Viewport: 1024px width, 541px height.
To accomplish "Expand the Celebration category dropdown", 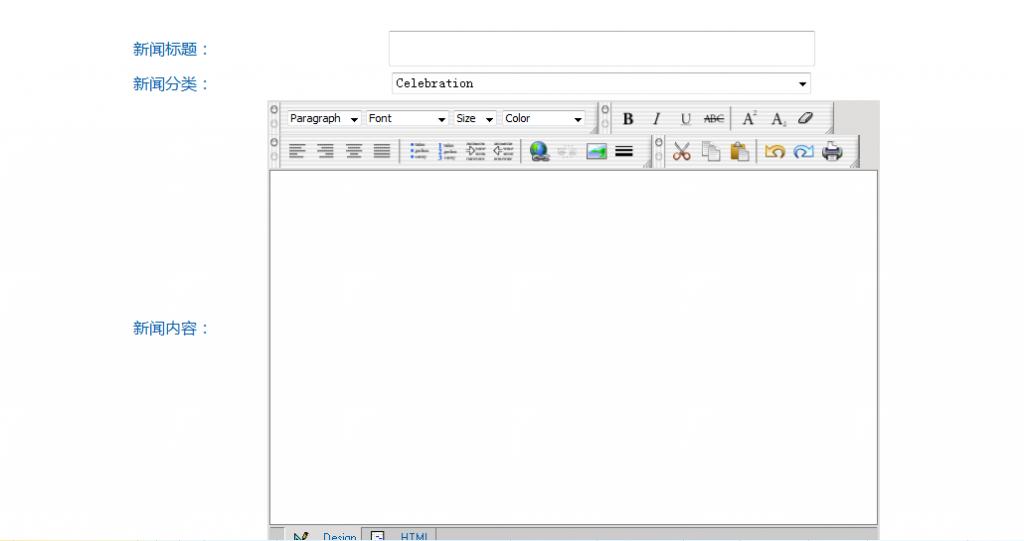I will coord(601,84).
